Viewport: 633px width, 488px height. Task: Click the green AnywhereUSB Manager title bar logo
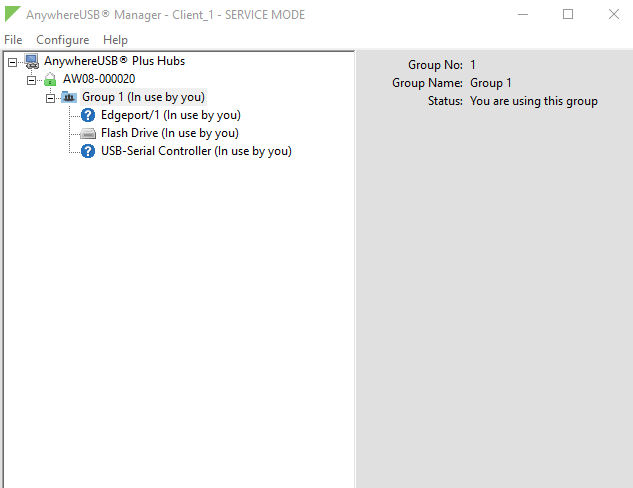coord(12,14)
